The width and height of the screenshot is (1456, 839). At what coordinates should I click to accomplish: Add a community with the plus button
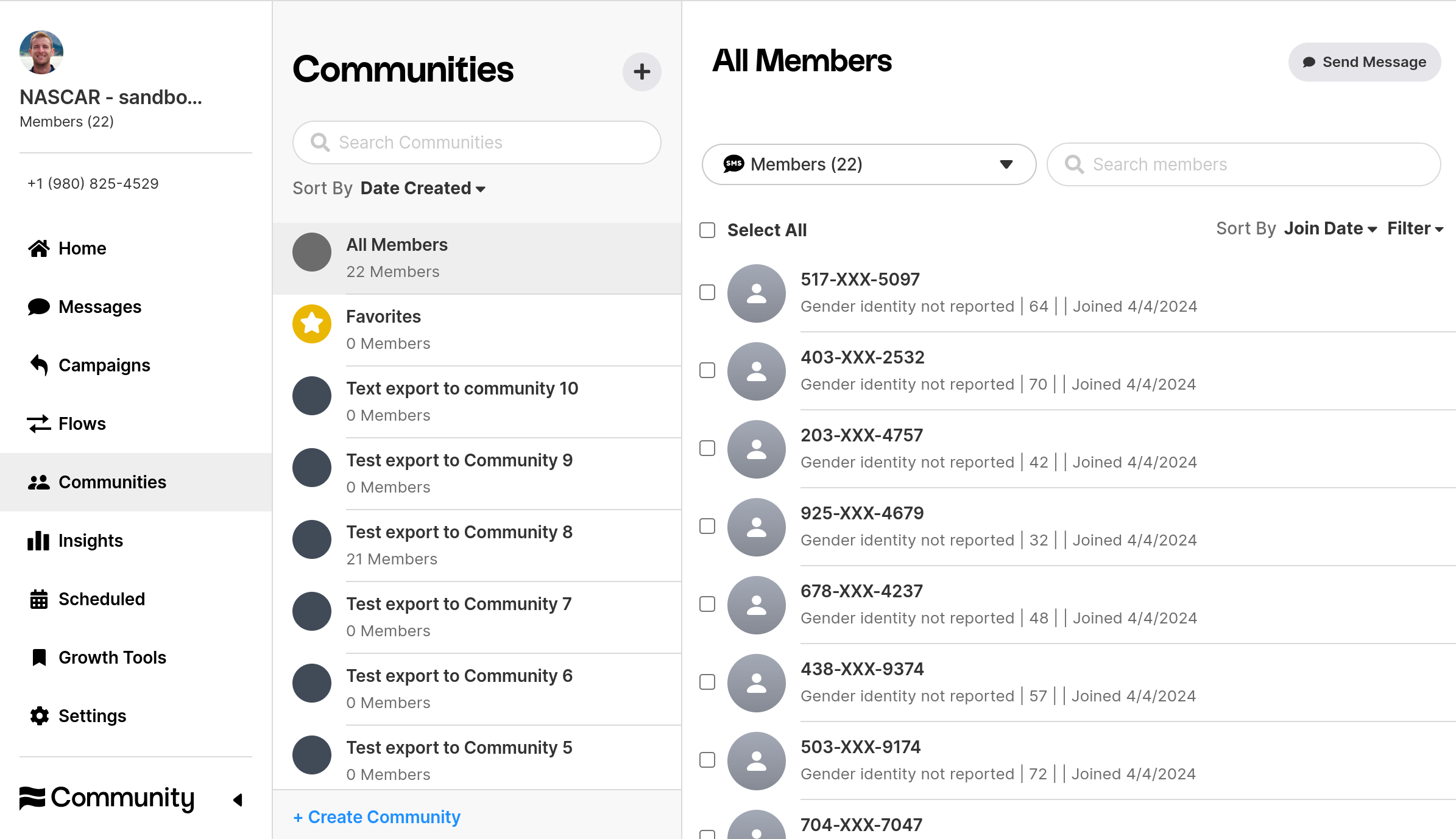click(641, 72)
